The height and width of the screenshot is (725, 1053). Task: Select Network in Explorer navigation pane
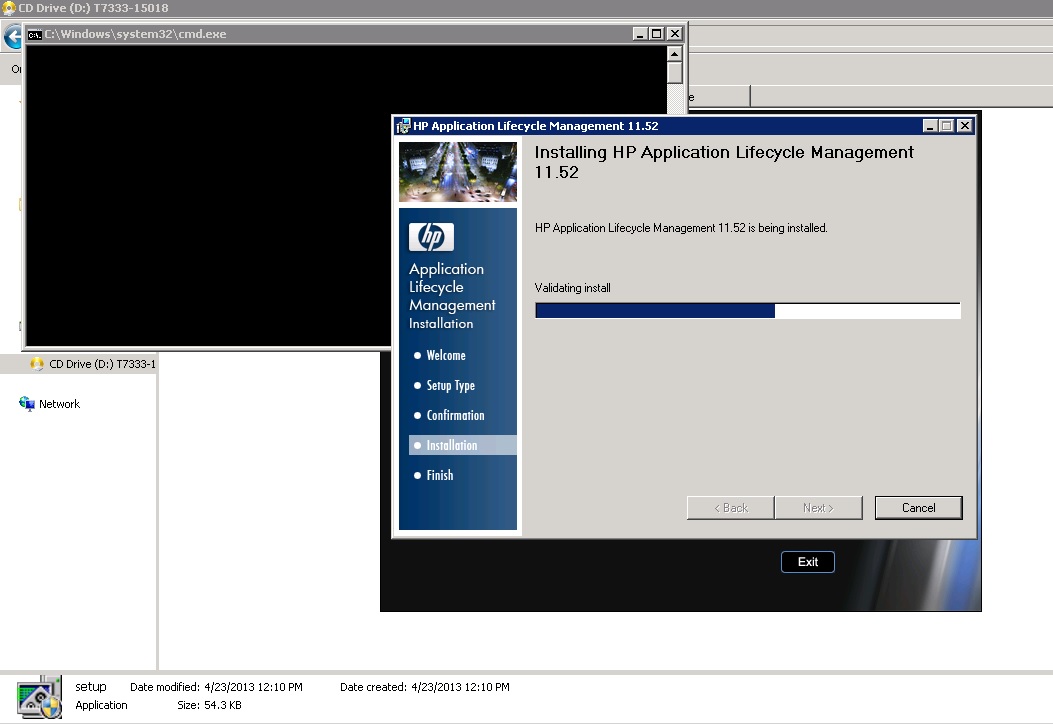point(59,404)
